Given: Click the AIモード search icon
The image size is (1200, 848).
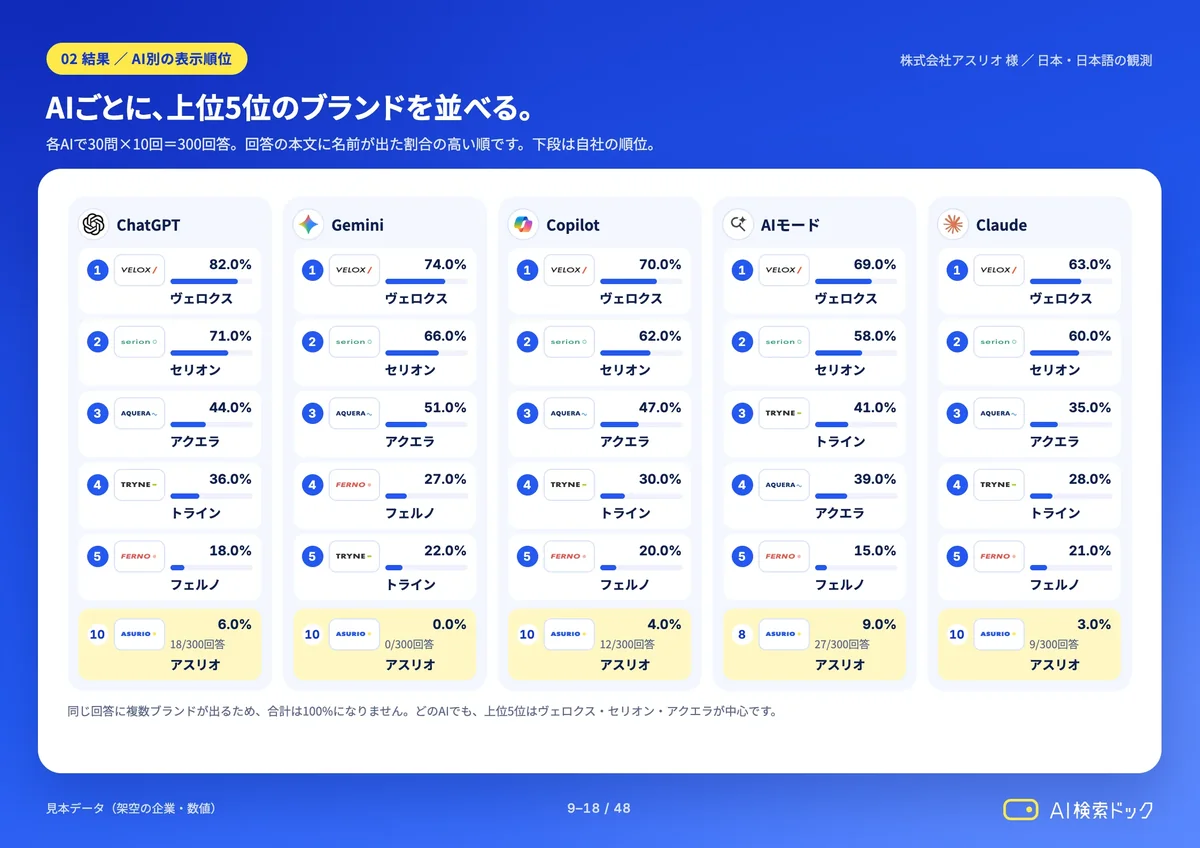Looking at the screenshot, I should (x=738, y=225).
